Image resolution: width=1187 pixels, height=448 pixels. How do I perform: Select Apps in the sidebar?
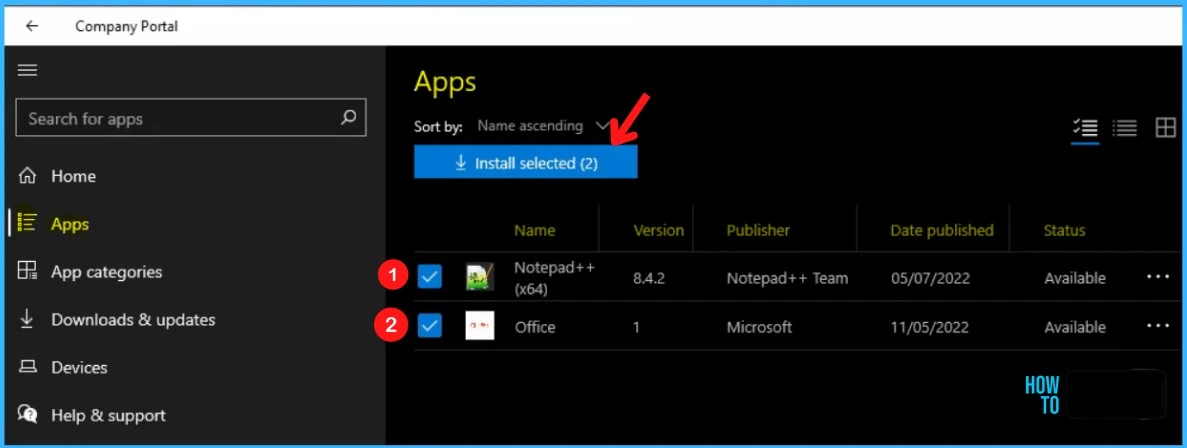[70, 224]
